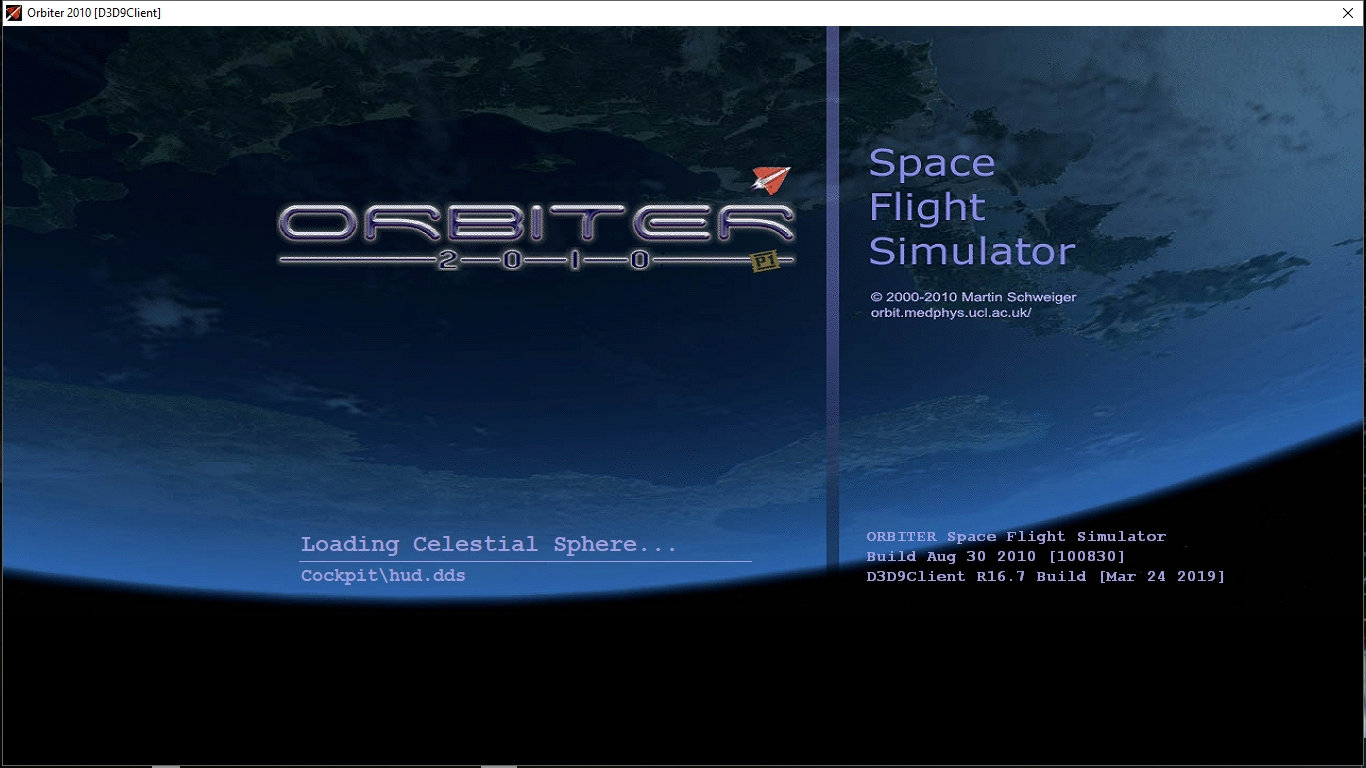The image size is (1366, 768).
Task: Close the Orbiter 2010 window
Action: (x=1347, y=13)
